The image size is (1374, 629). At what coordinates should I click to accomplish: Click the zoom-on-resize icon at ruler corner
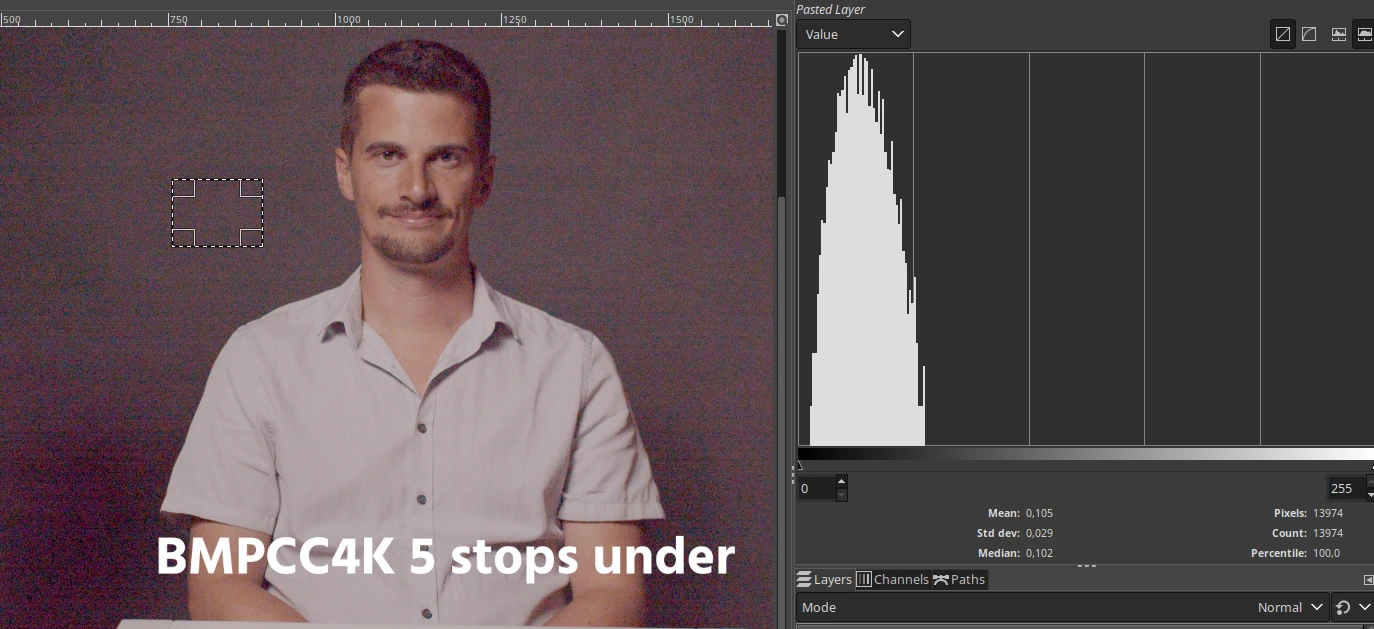point(782,19)
